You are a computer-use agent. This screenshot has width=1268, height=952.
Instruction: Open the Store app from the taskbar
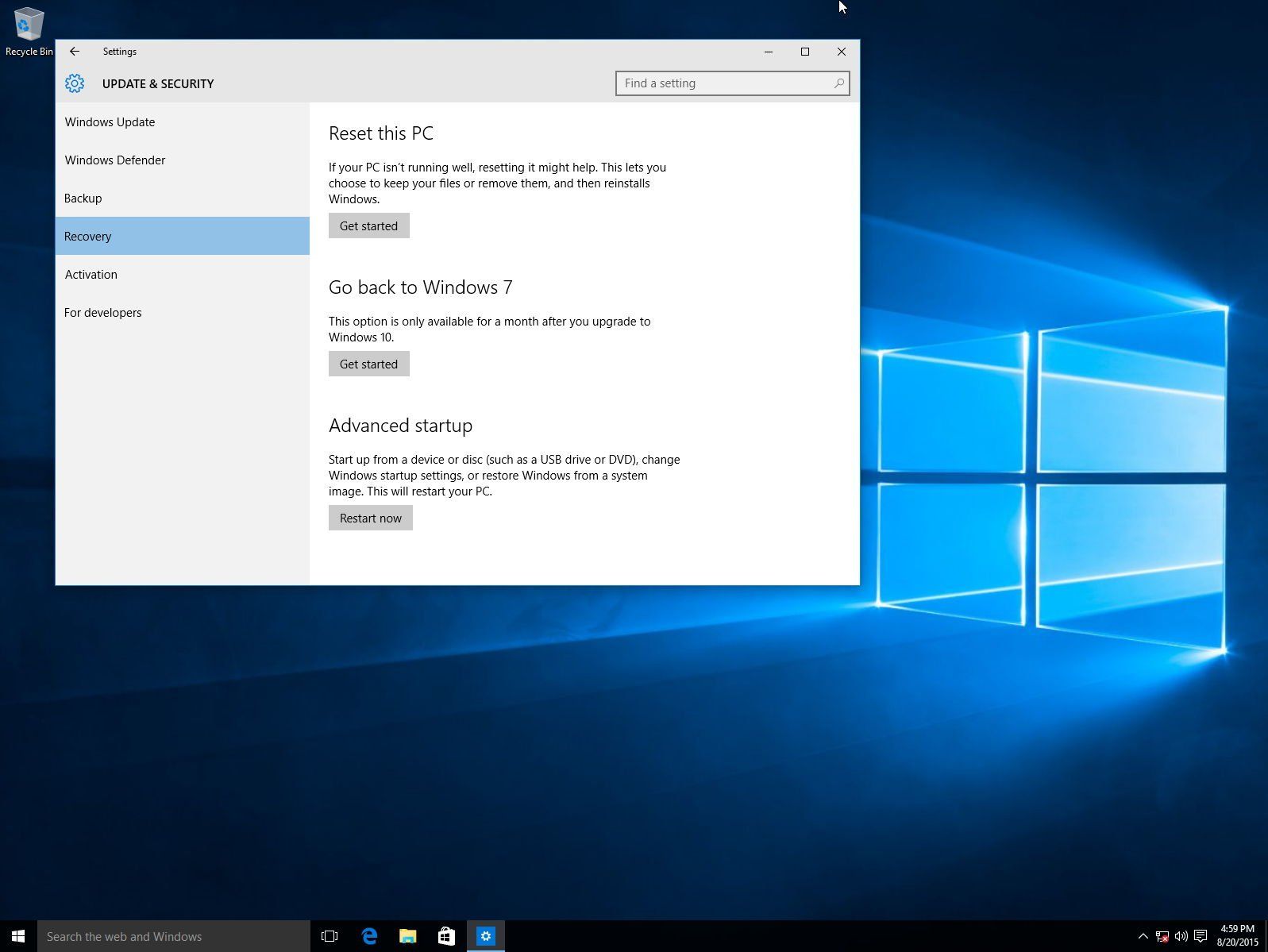[446, 936]
